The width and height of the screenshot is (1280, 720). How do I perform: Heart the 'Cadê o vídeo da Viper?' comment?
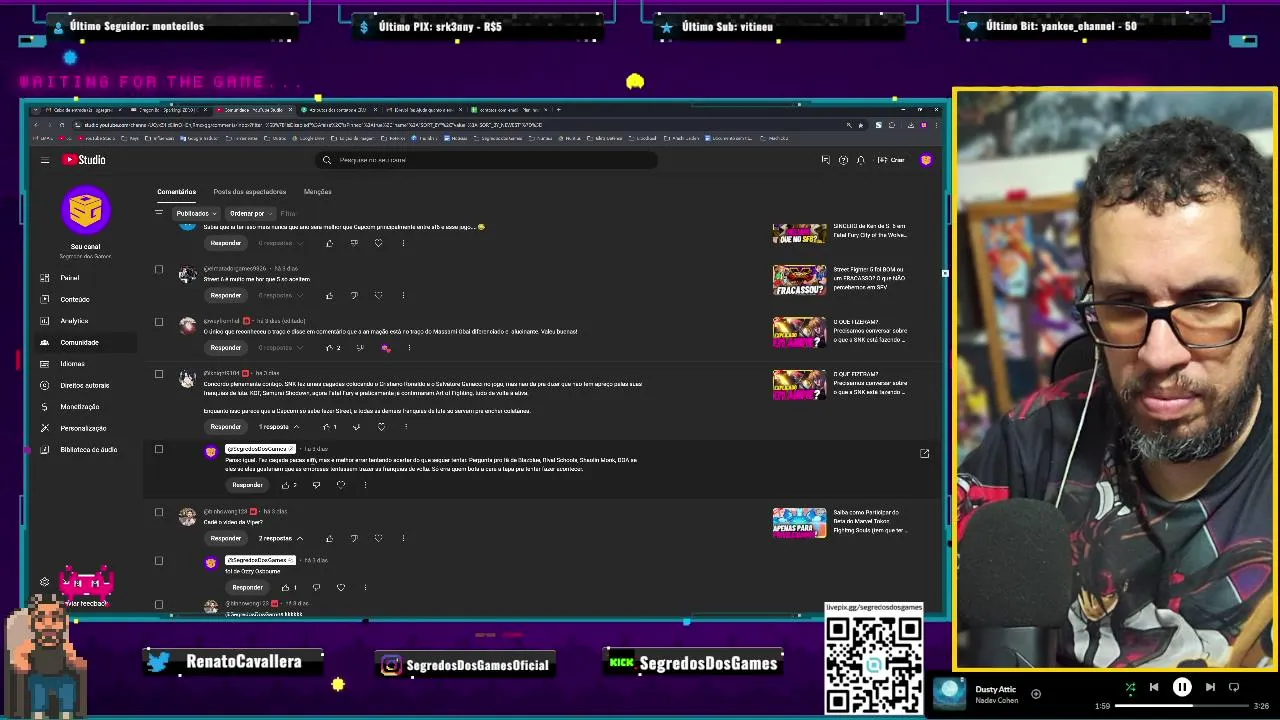pos(378,538)
